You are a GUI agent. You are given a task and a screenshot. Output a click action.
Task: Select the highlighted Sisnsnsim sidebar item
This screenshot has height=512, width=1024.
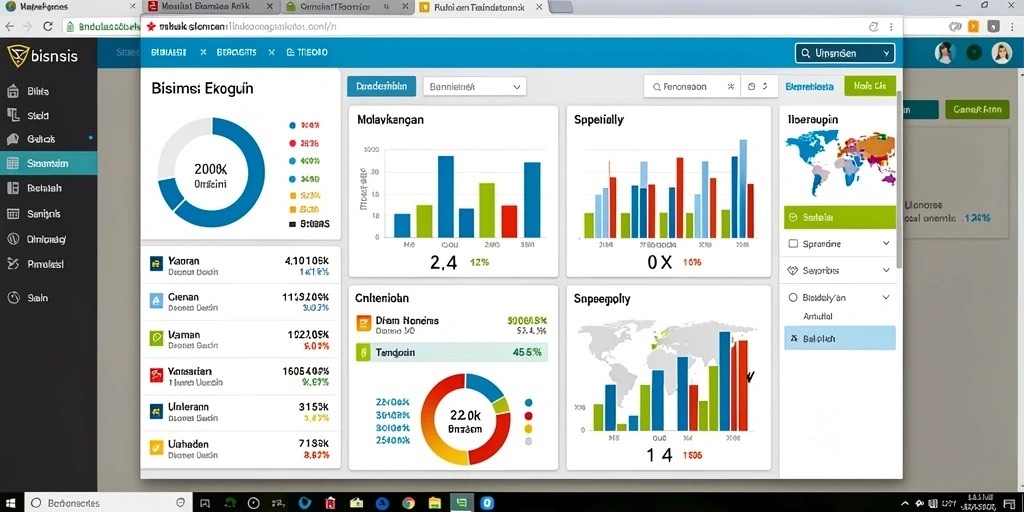(x=48, y=163)
